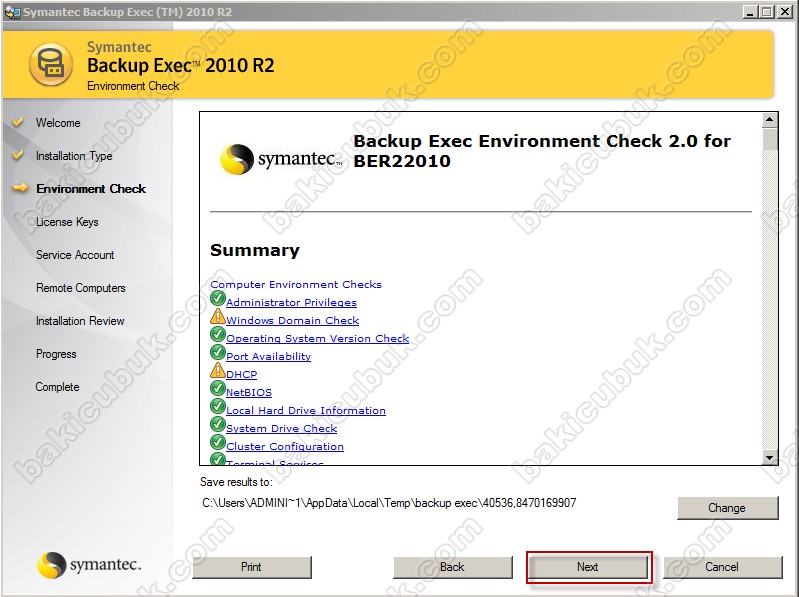Click the save results file path text
Screen dimensions: 799x597
tap(389, 503)
